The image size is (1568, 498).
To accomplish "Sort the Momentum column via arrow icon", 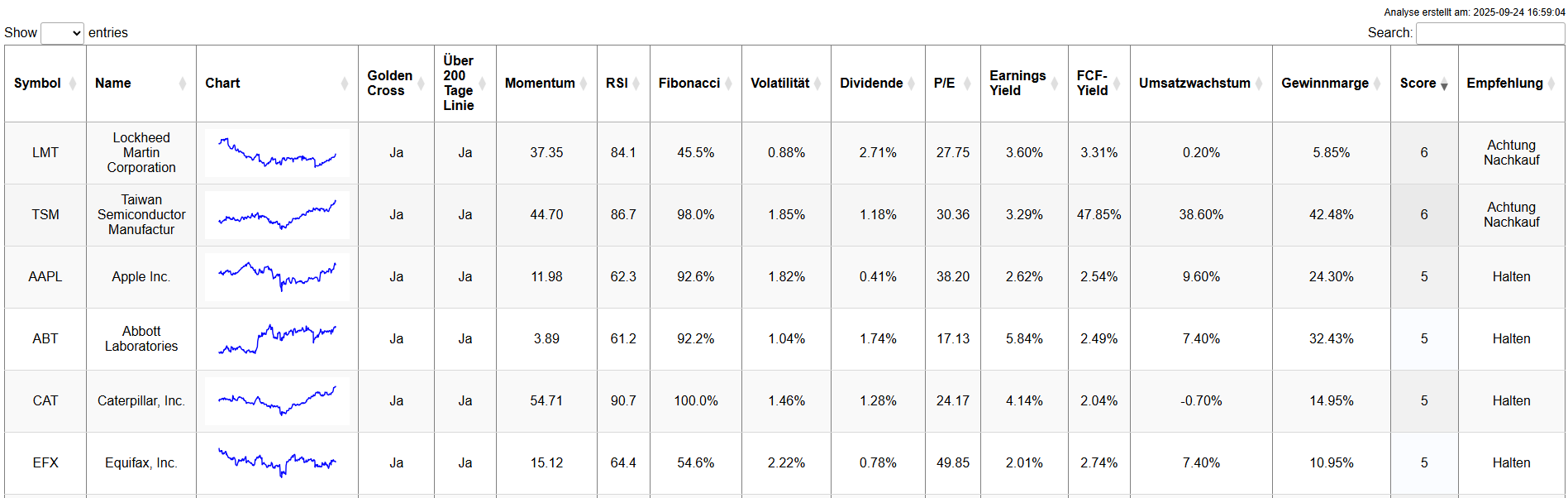I will coord(584,84).
